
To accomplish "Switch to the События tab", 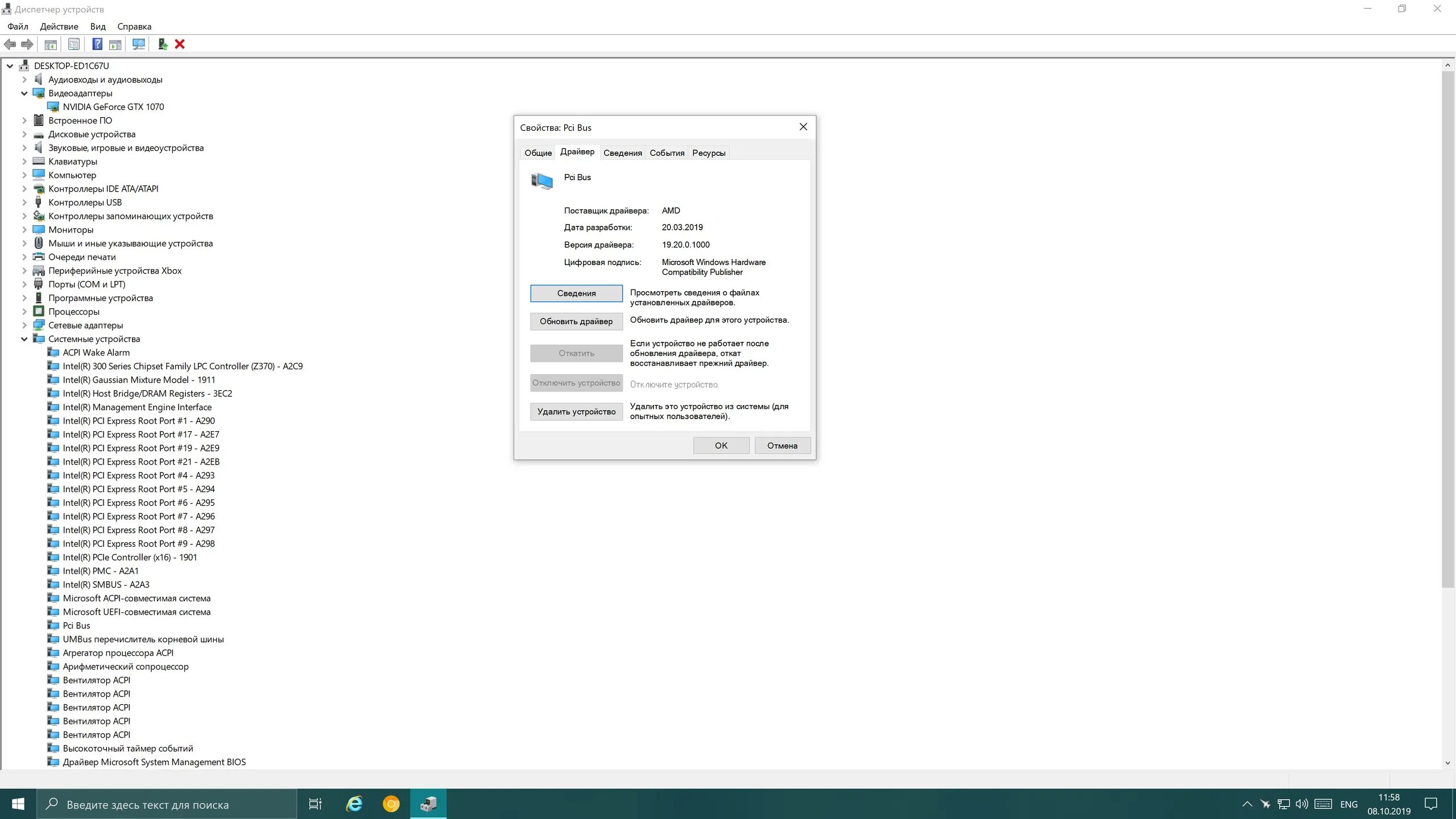I will coord(667,153).
